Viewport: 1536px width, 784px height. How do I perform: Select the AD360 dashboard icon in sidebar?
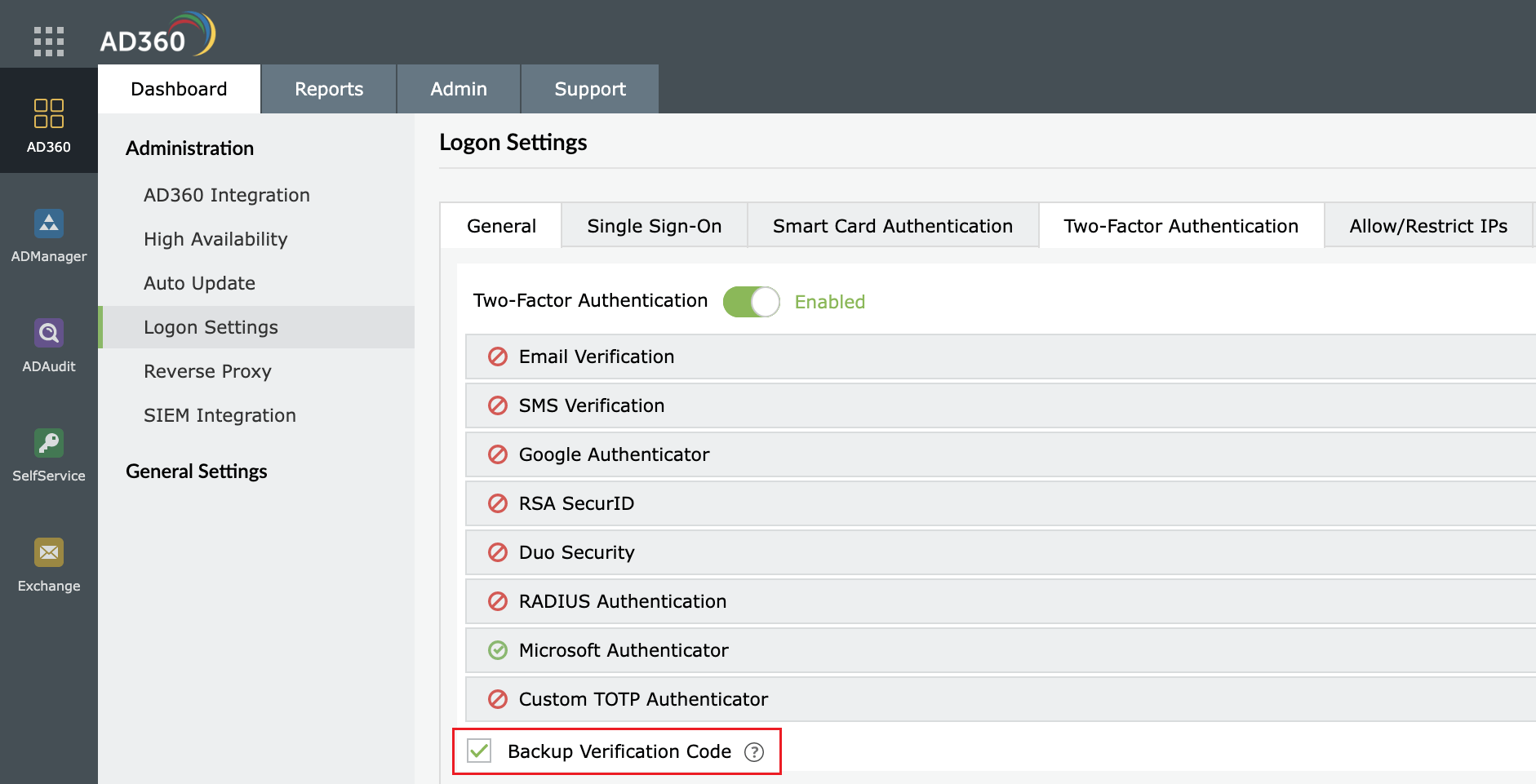(48, 122)
